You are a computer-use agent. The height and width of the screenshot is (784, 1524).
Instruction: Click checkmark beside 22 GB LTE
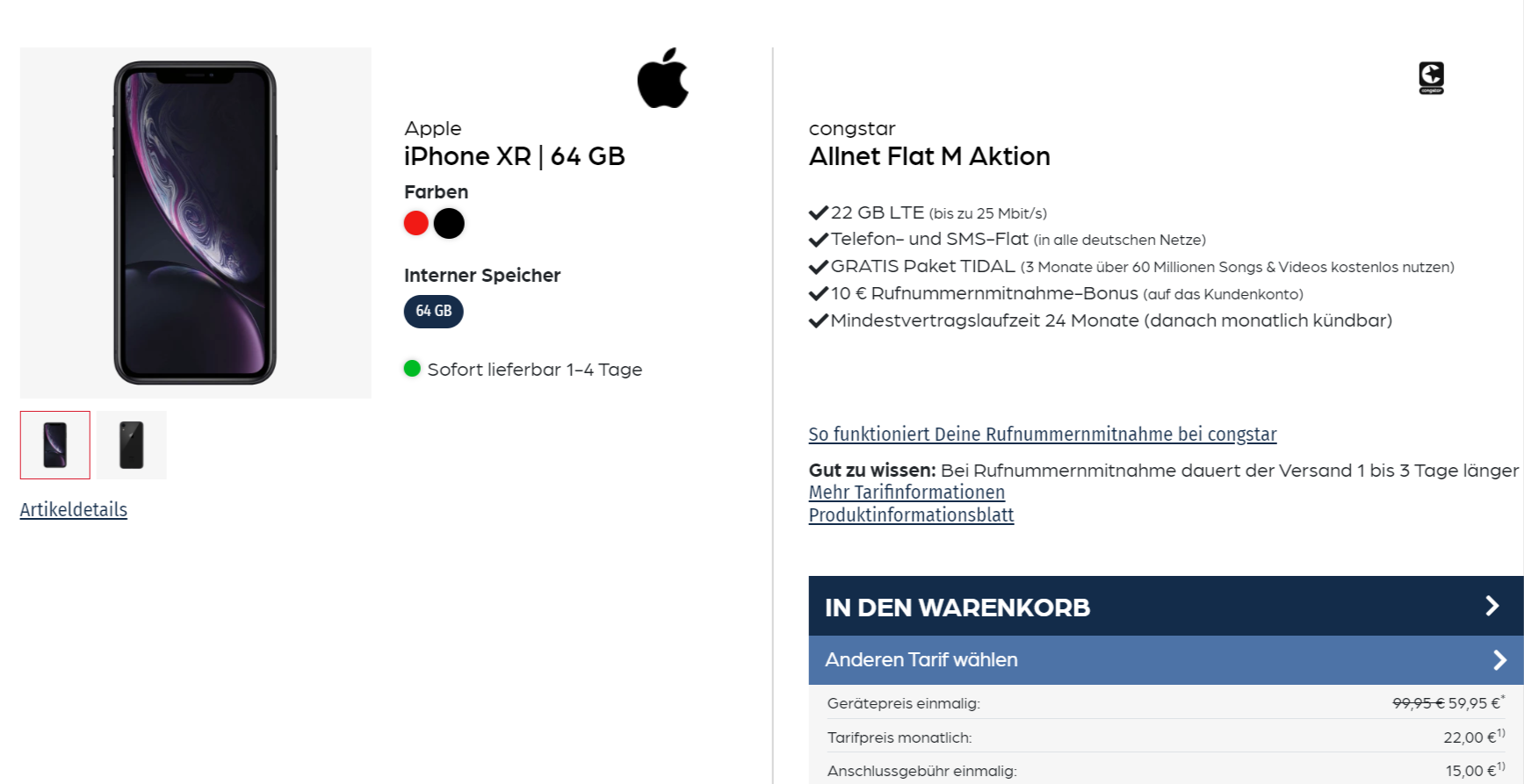[x=819, y=212]
